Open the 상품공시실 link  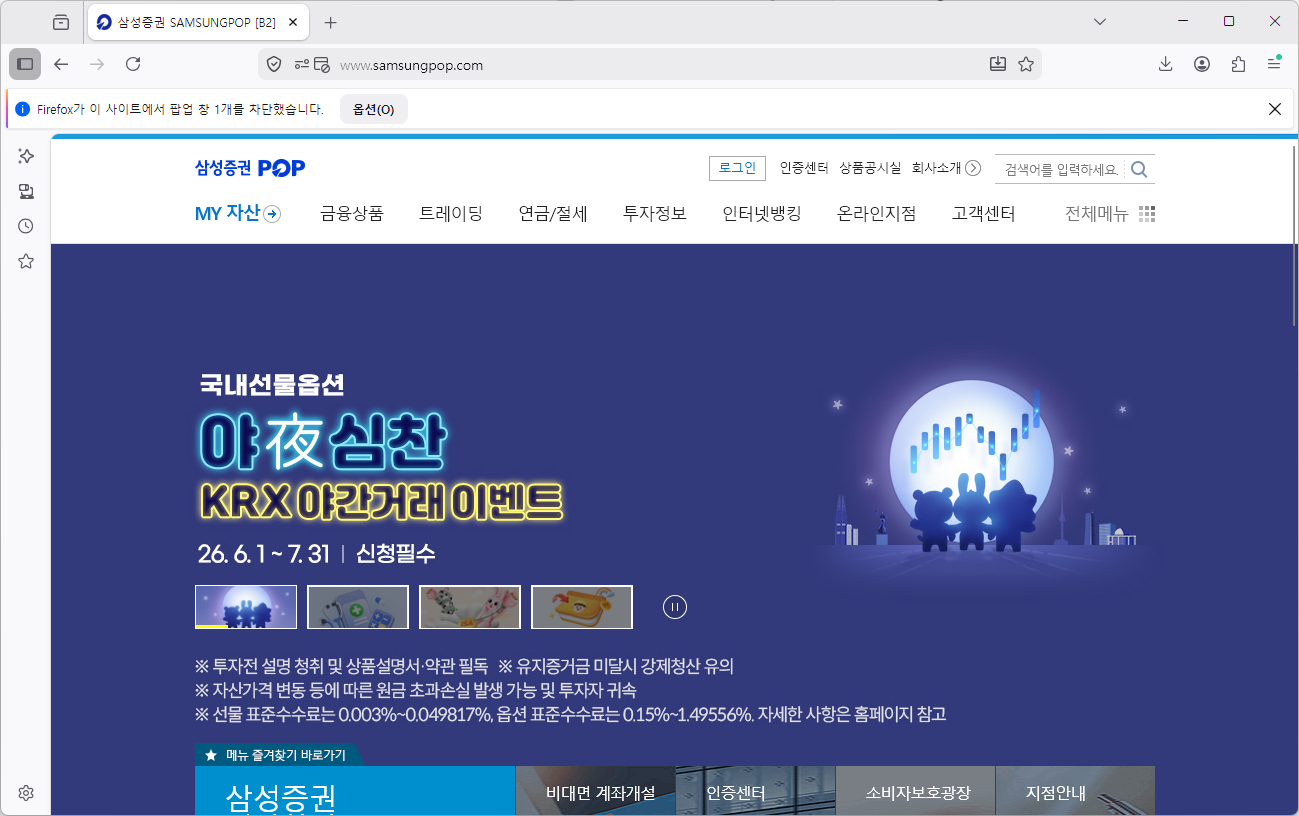click(870, 168)
